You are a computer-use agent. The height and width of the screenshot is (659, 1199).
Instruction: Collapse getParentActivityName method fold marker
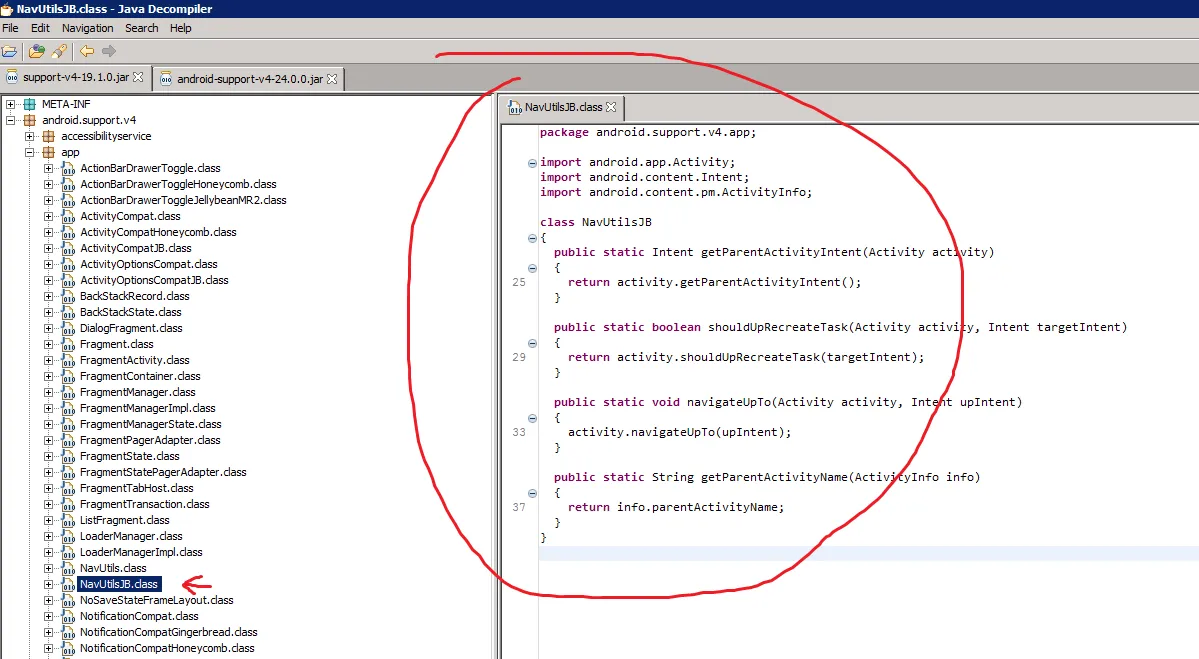[x=532, y=492]
